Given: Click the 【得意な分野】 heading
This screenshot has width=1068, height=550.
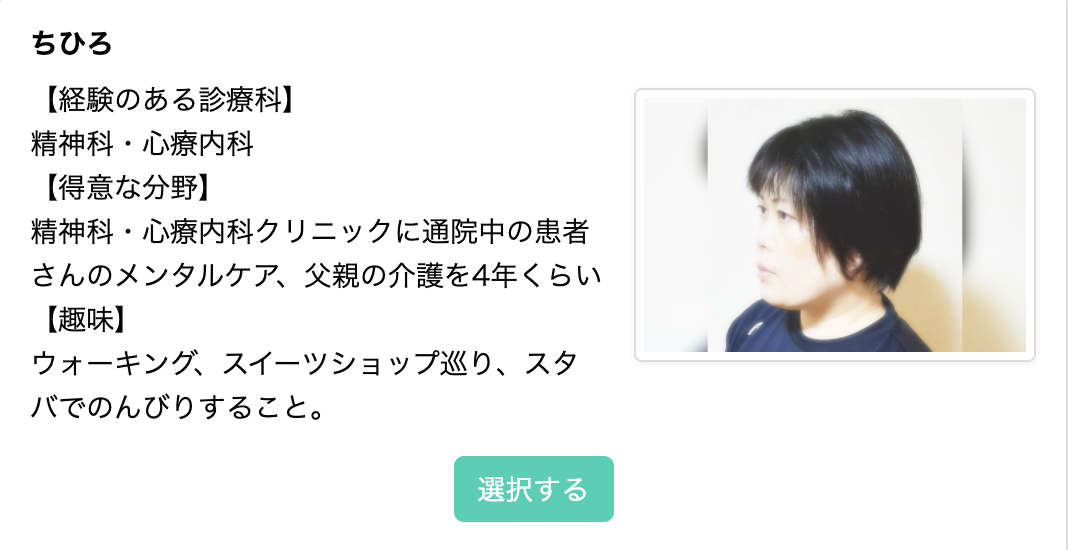Looking at the screenshot, I should (123, 188).
